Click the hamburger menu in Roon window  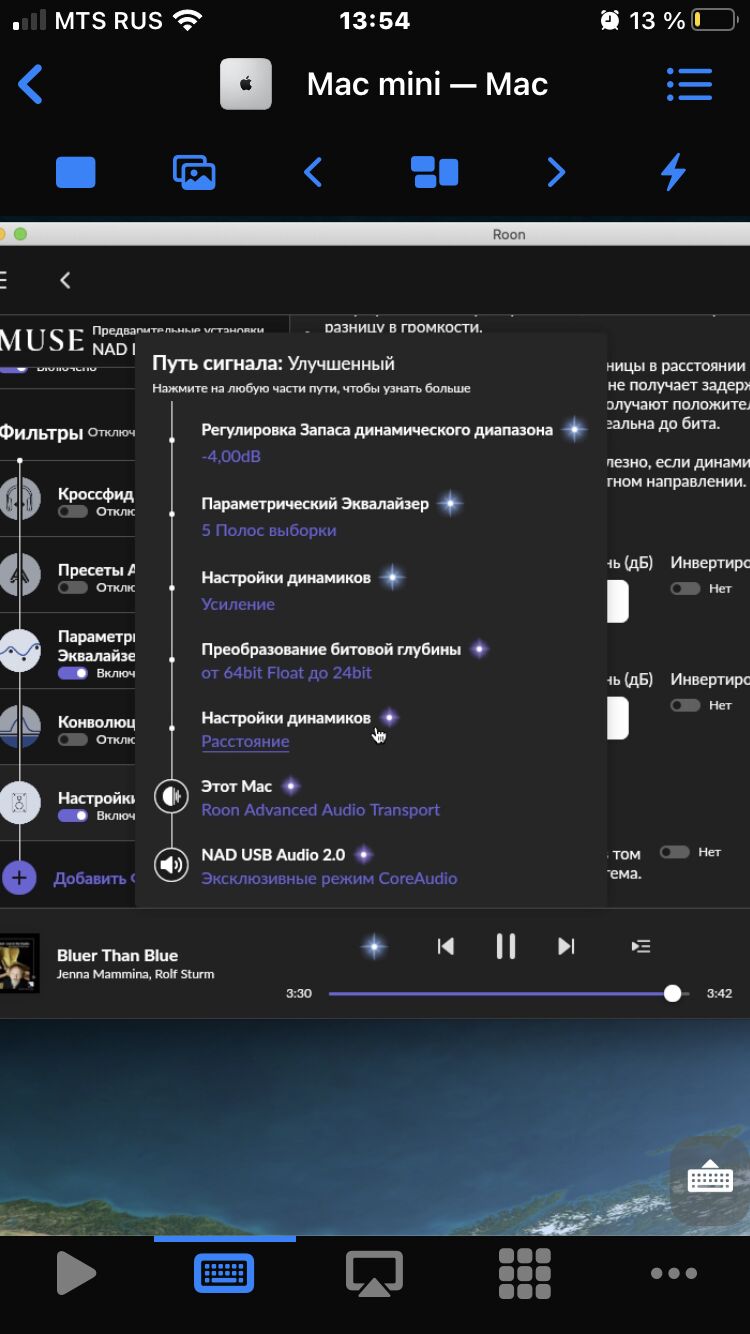pyautogui.click(x=4, y=281)
